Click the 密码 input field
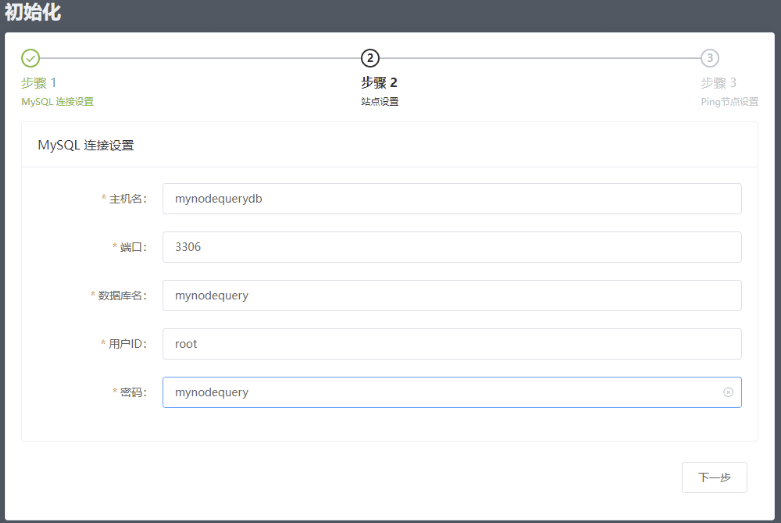Screen dimensions: 781x523 440,392
